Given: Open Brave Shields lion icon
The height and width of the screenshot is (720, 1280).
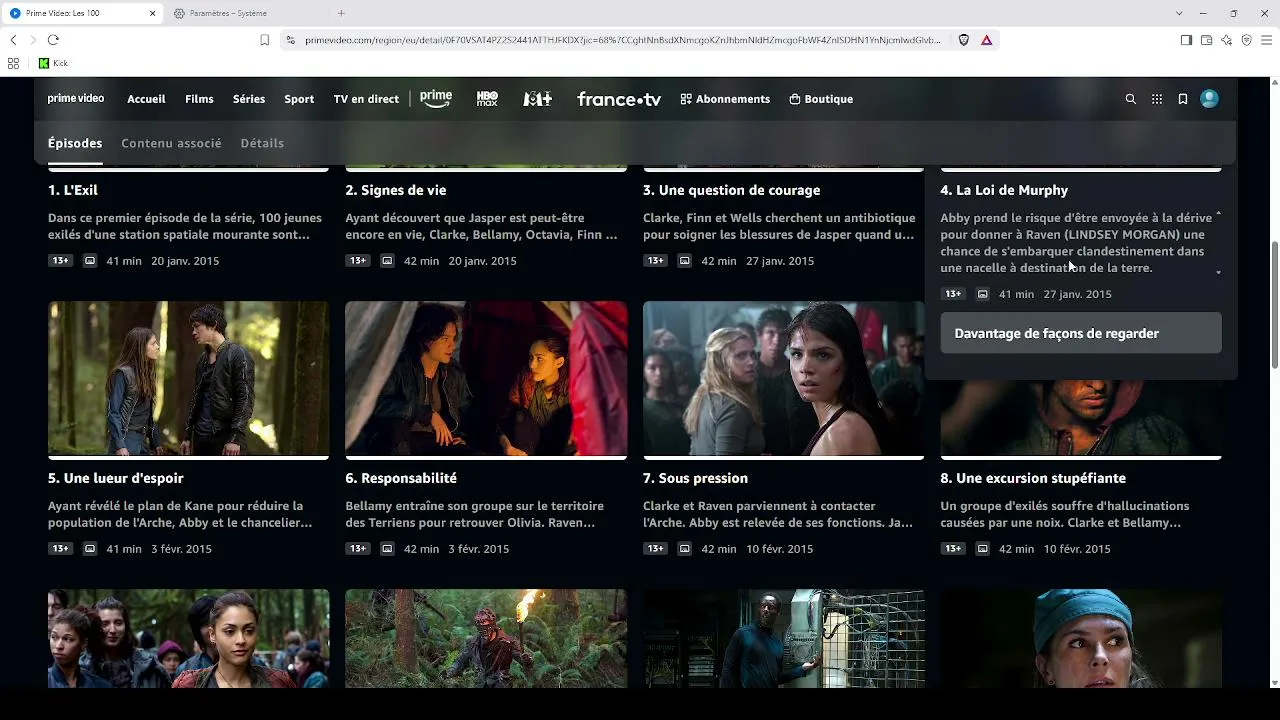Looking at the screenshot, I should click(x=964, y=40).
